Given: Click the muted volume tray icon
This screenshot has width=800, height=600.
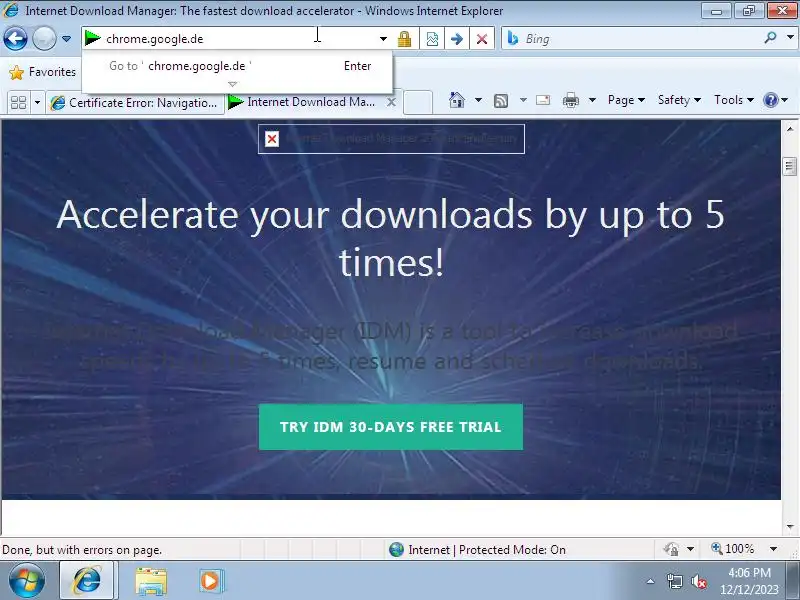Looking at the screenshot, I should 698,582.
